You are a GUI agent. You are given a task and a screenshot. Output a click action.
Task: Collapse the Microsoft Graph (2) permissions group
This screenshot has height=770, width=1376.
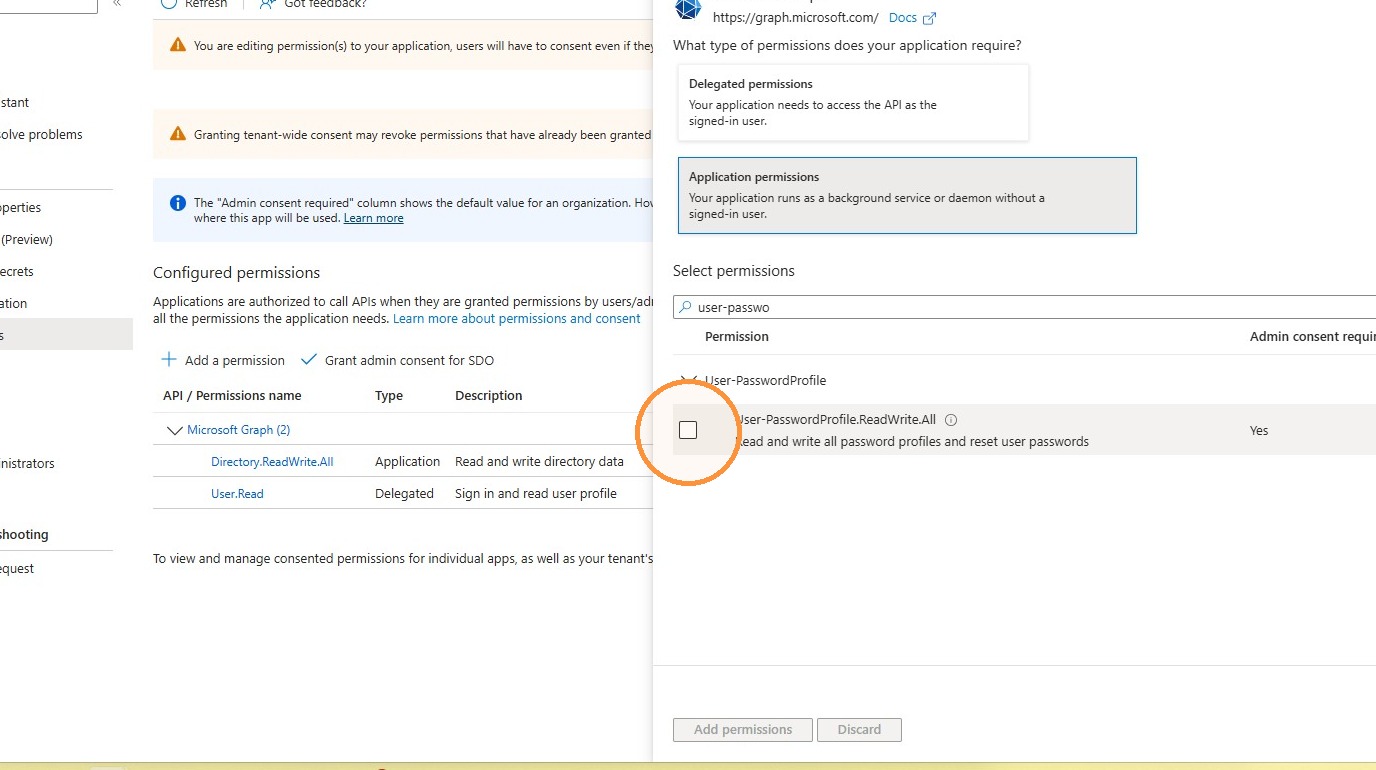175,430
